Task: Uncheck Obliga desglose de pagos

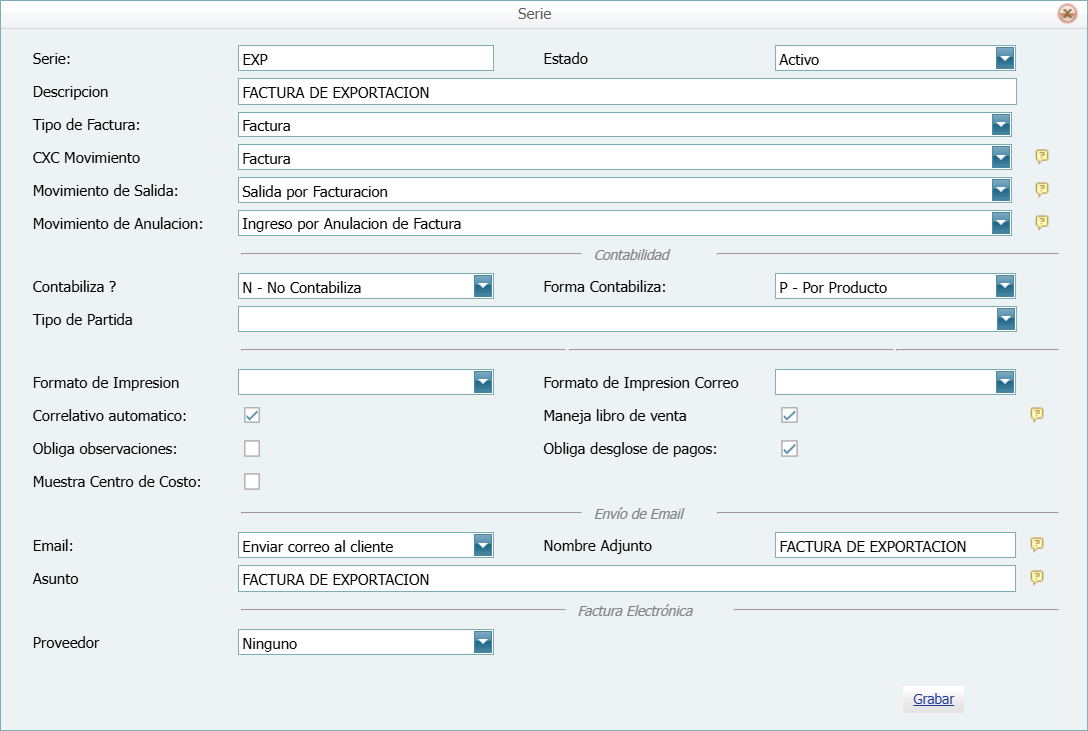Action: (x=789, y=448)
